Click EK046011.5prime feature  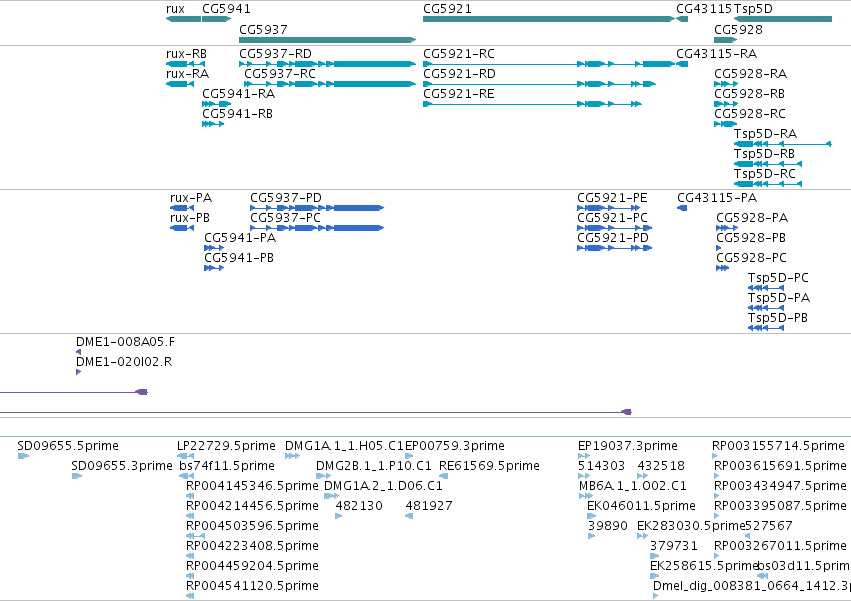click(x=592, y=516)
